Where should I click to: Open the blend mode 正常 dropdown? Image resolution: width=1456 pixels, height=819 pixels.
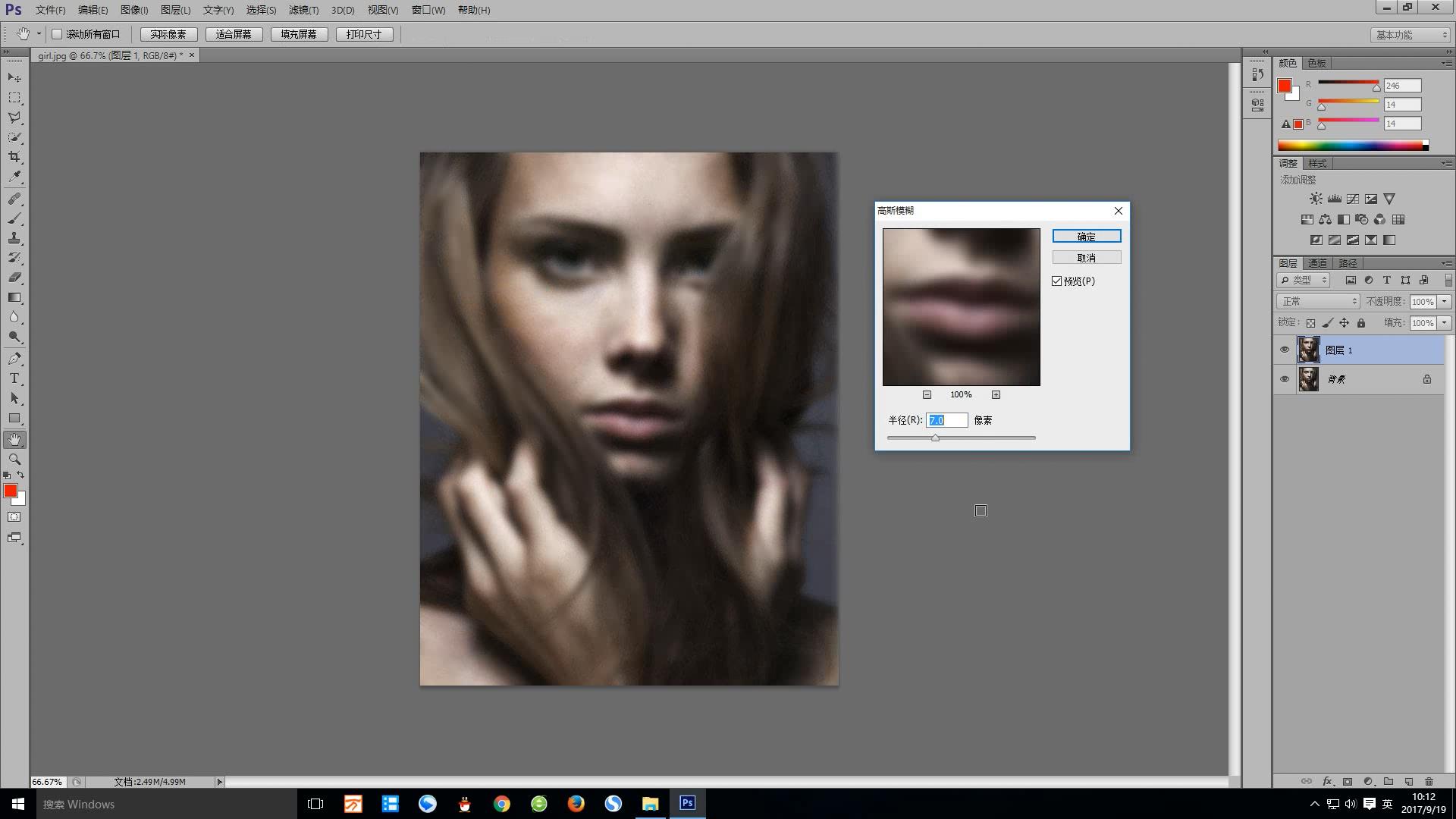(1318, 301)
